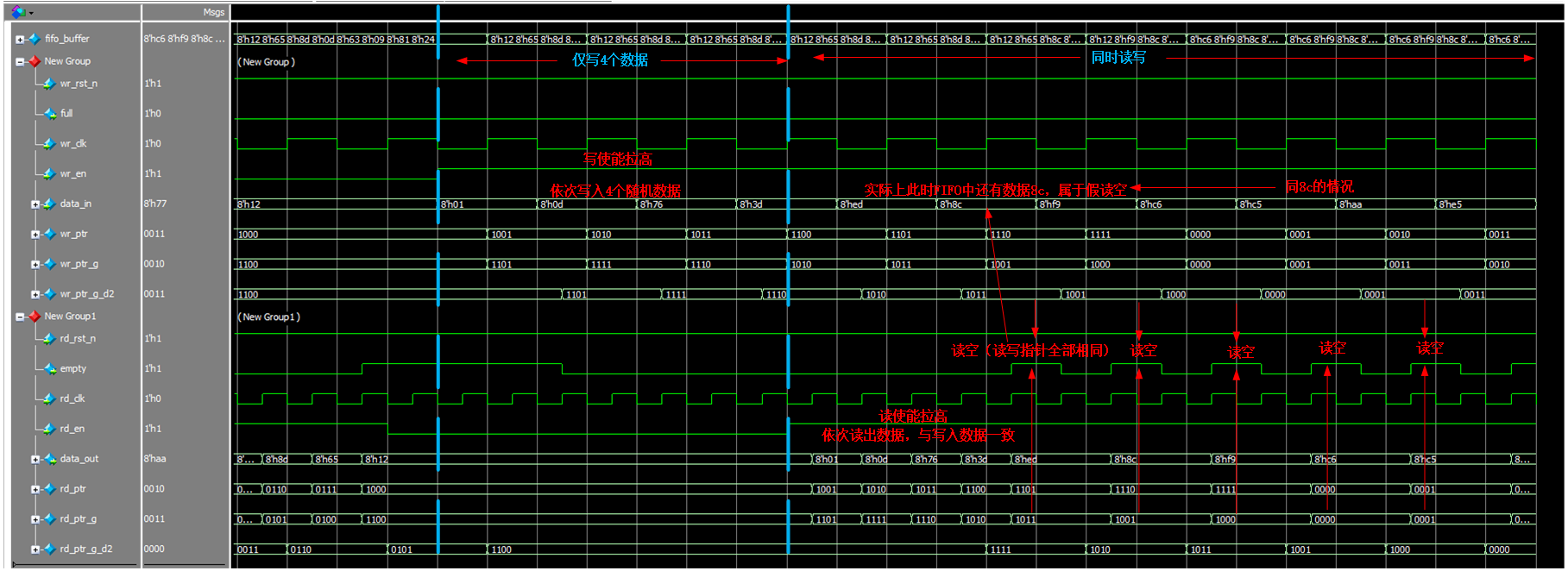The height and width of the screenshot is (571, 1568).
Task: Collapse the New Group tree node
Action: click(20, 62)
